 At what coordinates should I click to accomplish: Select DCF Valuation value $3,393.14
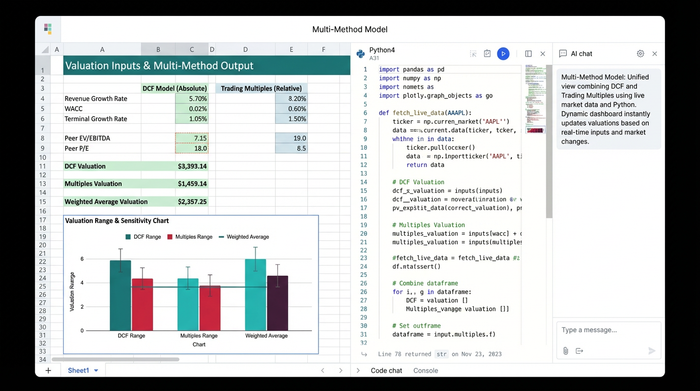[192, 166]
